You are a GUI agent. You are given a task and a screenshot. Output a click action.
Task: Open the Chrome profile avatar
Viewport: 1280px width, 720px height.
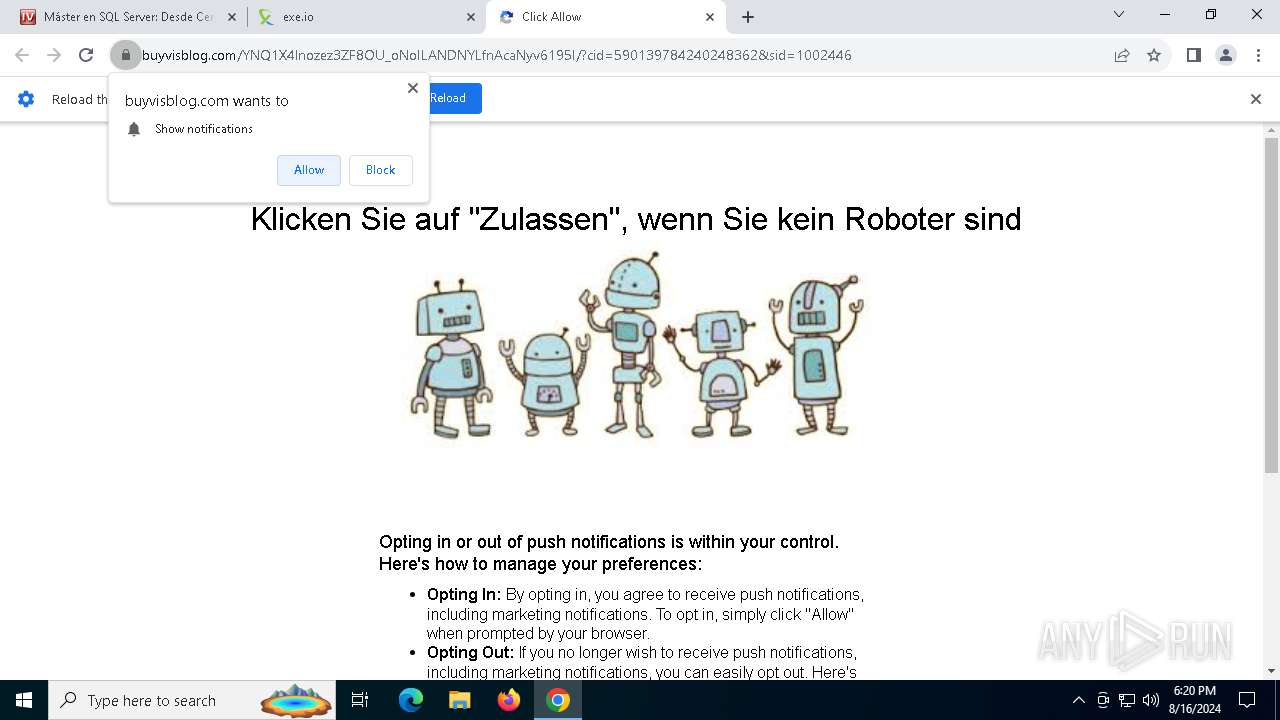[x=1226, y=55]
